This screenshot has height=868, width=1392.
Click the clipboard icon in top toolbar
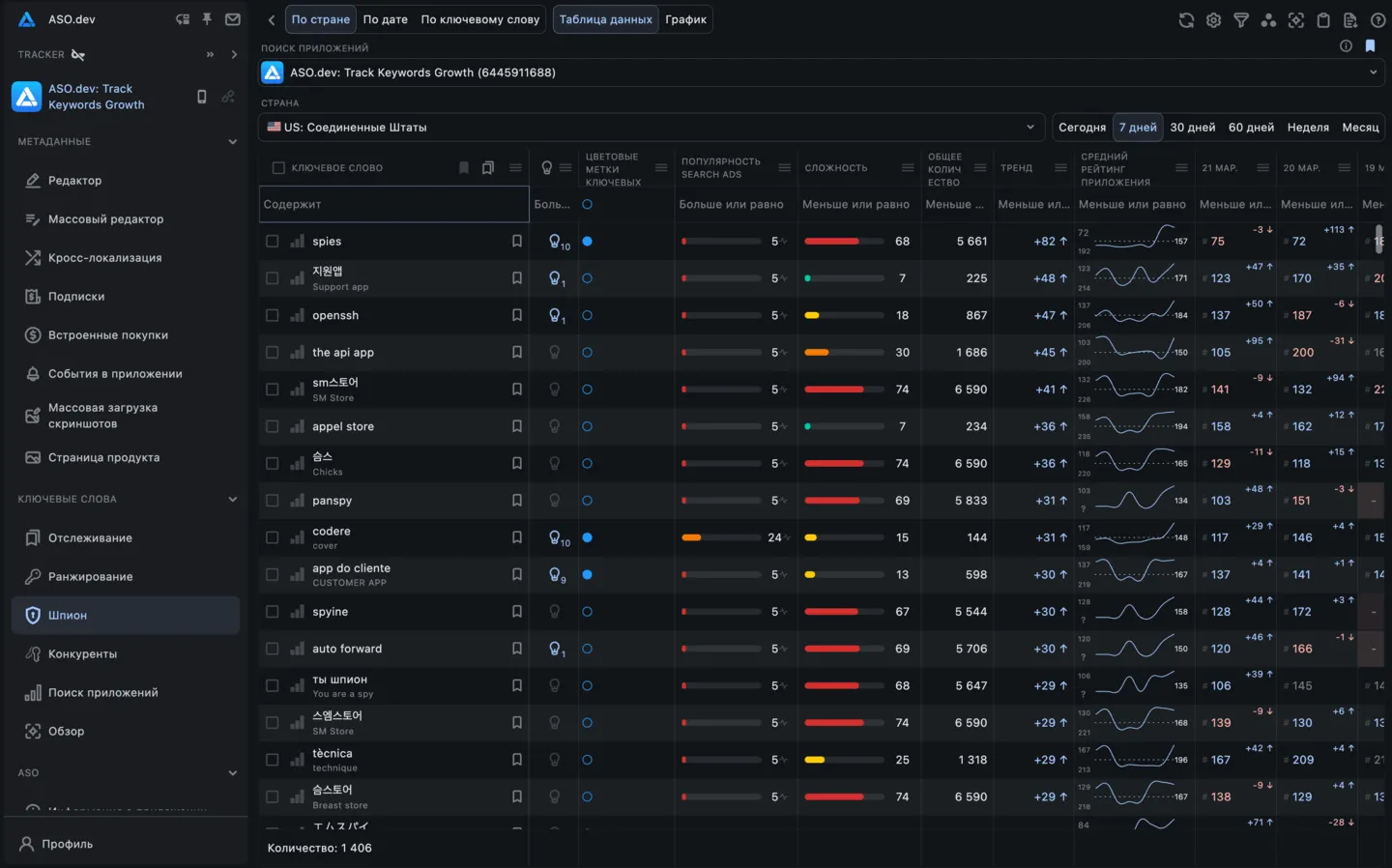point(1323,20)
